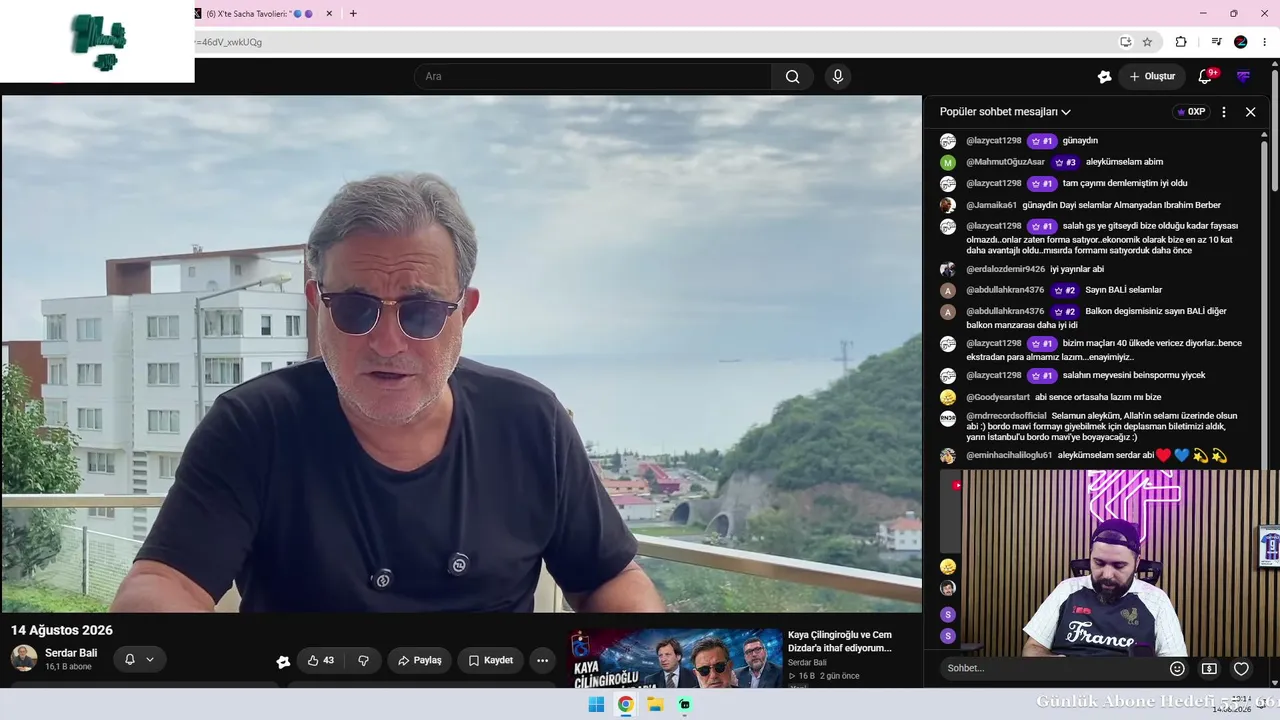
Task: Click message 'iyi yayınlar abi'
Action: [x=1077, y=269]
